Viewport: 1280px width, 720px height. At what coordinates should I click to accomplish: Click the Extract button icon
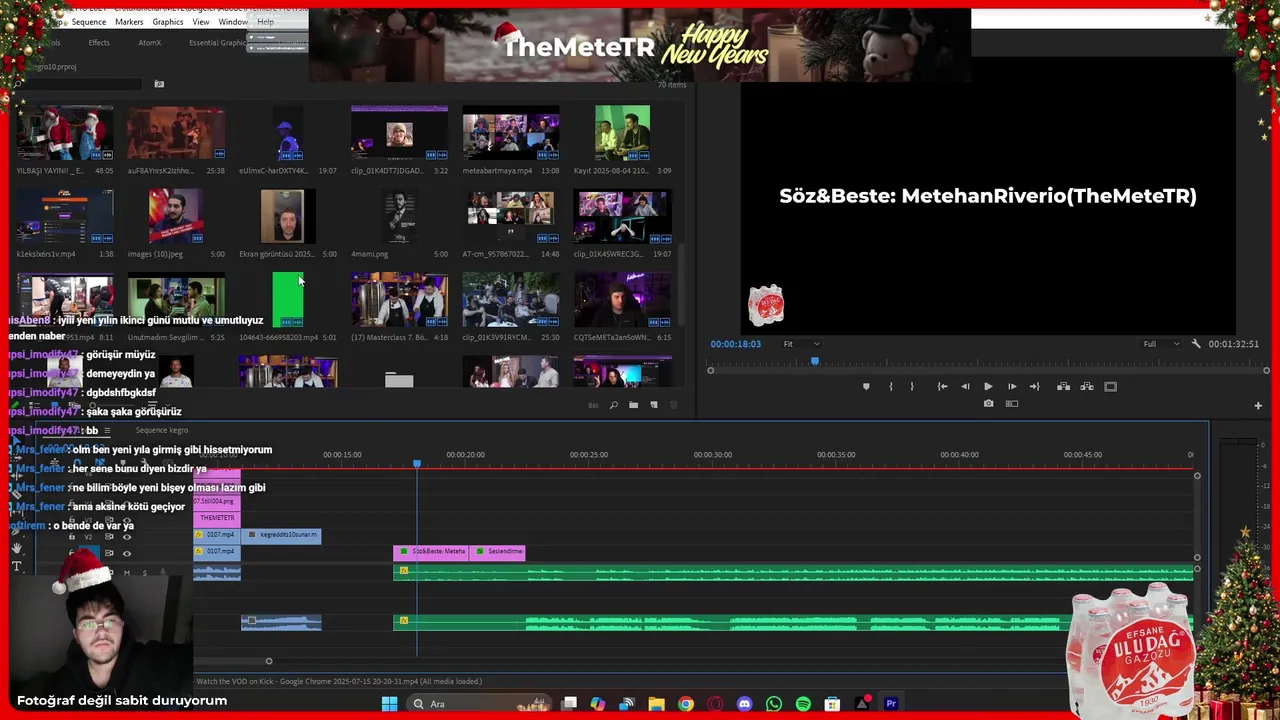click(1087, 386)
